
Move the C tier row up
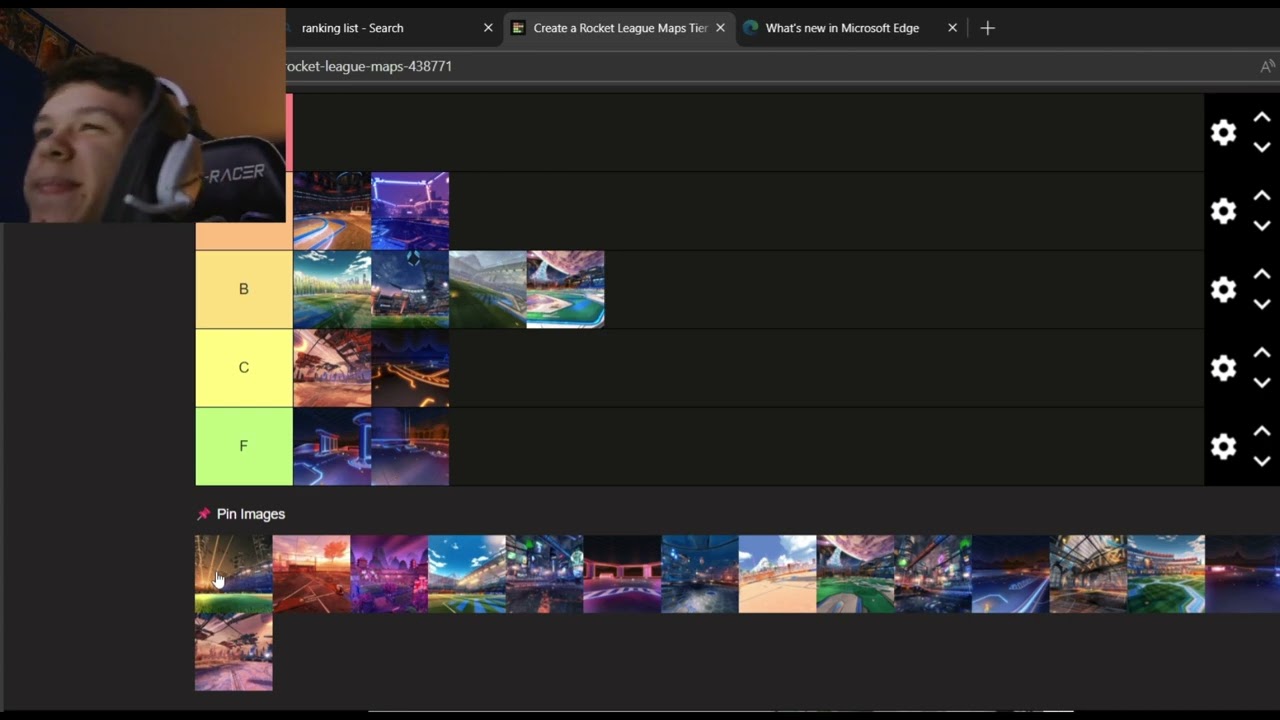tap(1262, 353)
